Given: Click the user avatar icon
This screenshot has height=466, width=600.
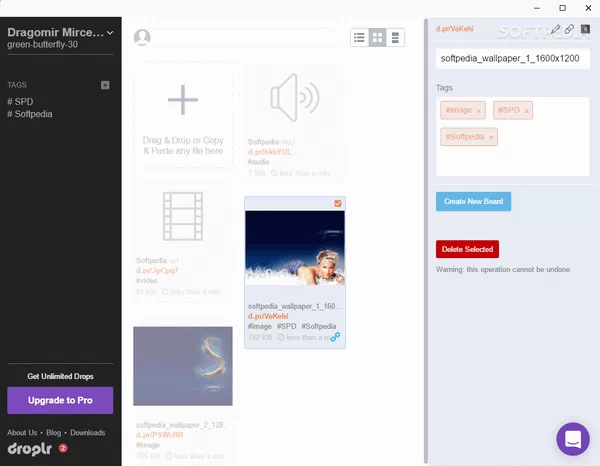Looking at the screenshot, I should tap(142, 37).
